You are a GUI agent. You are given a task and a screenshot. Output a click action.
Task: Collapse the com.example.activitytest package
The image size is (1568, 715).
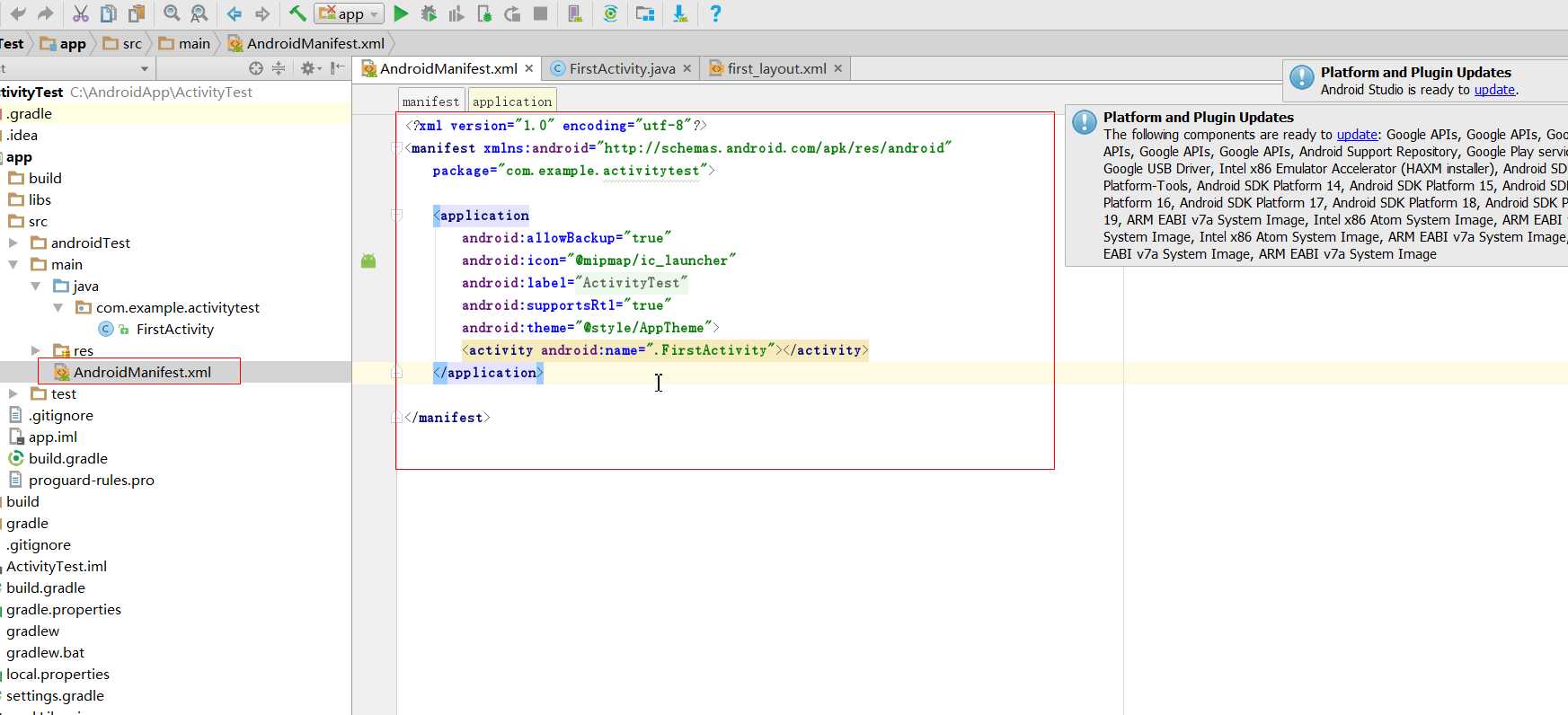tap(58, 307)
